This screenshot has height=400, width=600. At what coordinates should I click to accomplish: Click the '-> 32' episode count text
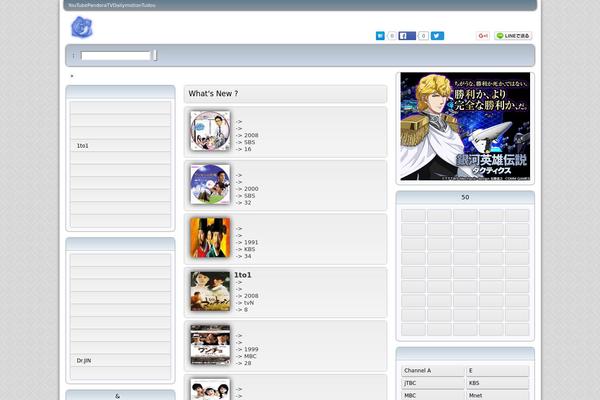click(243, 202)
